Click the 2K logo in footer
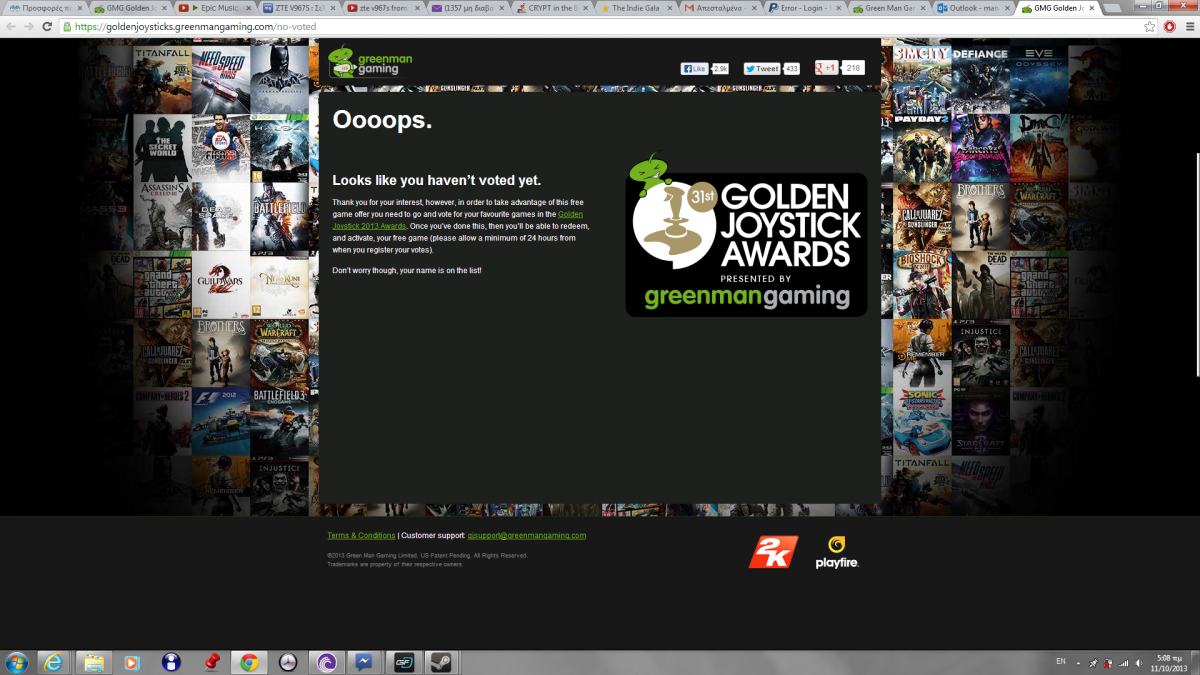This screenshot has width=1200, height=675. pos(773,551)
